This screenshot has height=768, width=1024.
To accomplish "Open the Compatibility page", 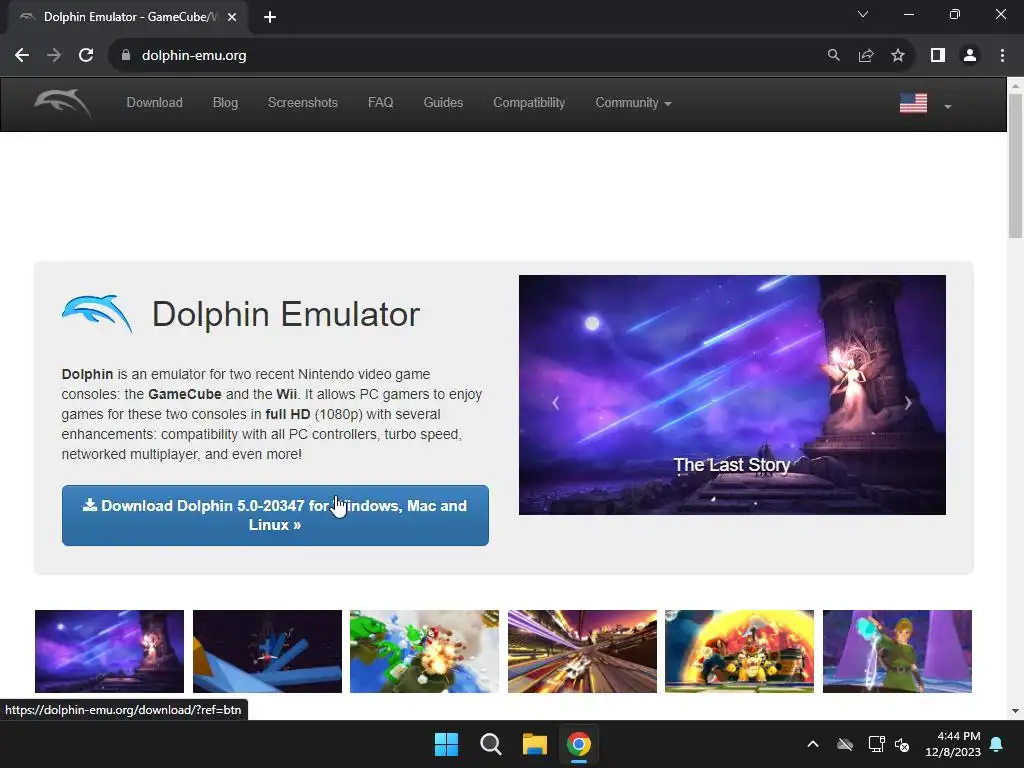I will [529, 103].
